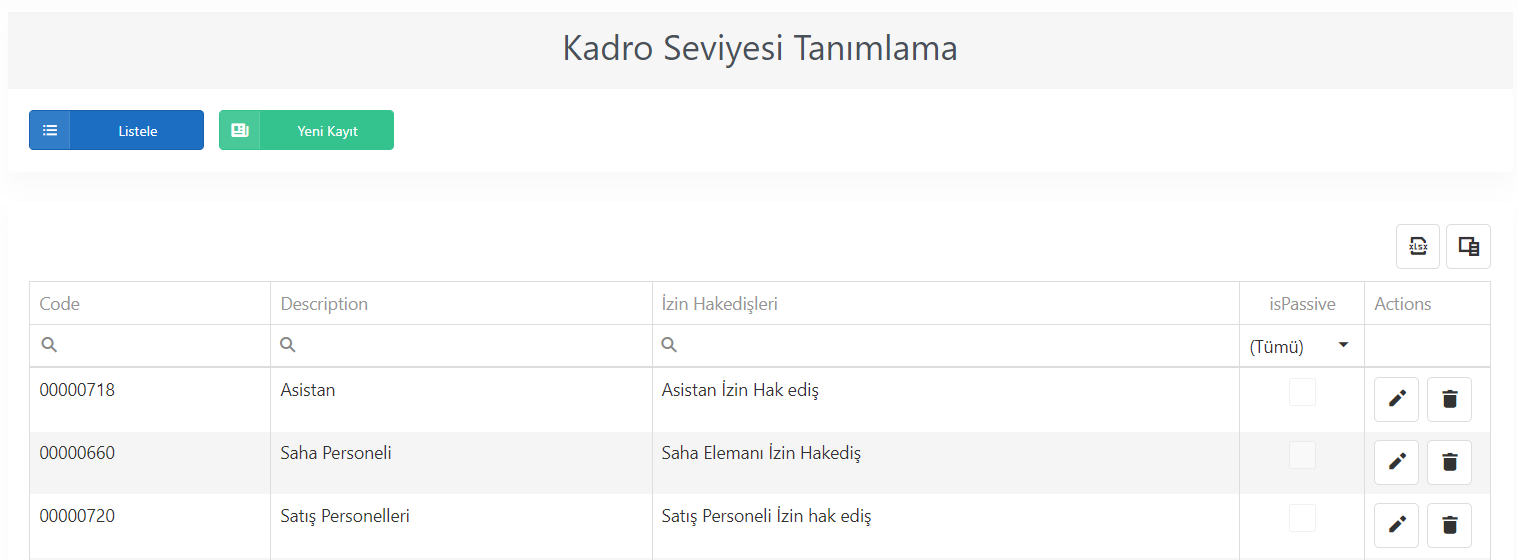The width and height of the screenshot is (1517, 560).
Task: Create a new record with Yeni Kayıt
Action: [x=306, y=130]
